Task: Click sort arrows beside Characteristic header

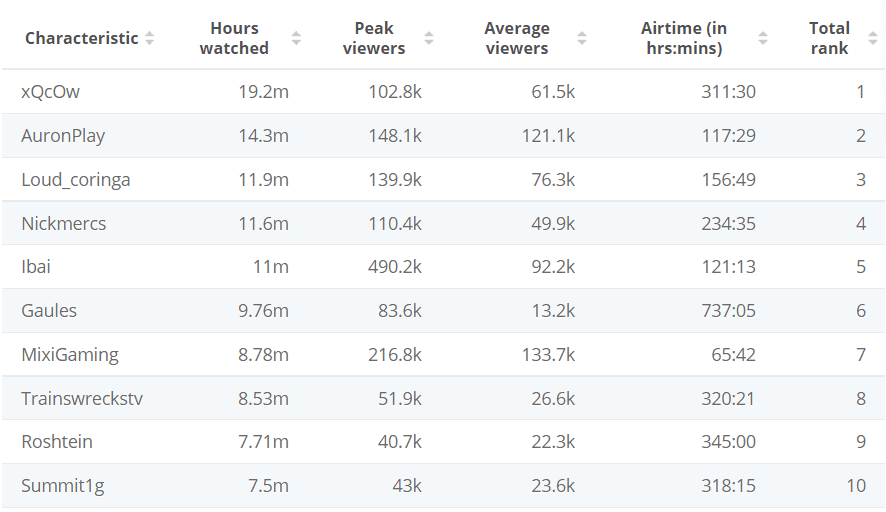Action: (150, 38)
